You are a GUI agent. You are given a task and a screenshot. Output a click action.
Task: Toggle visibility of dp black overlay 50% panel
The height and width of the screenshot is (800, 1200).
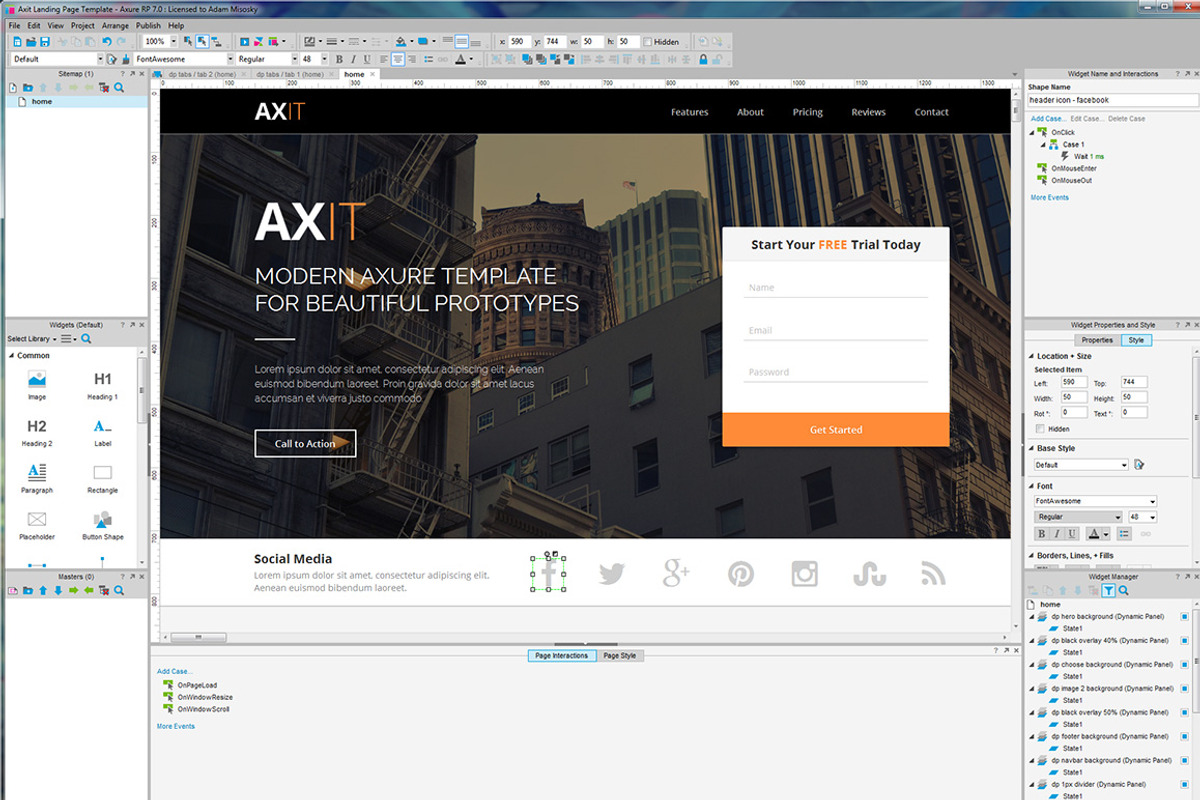[x=1184, y=713]
